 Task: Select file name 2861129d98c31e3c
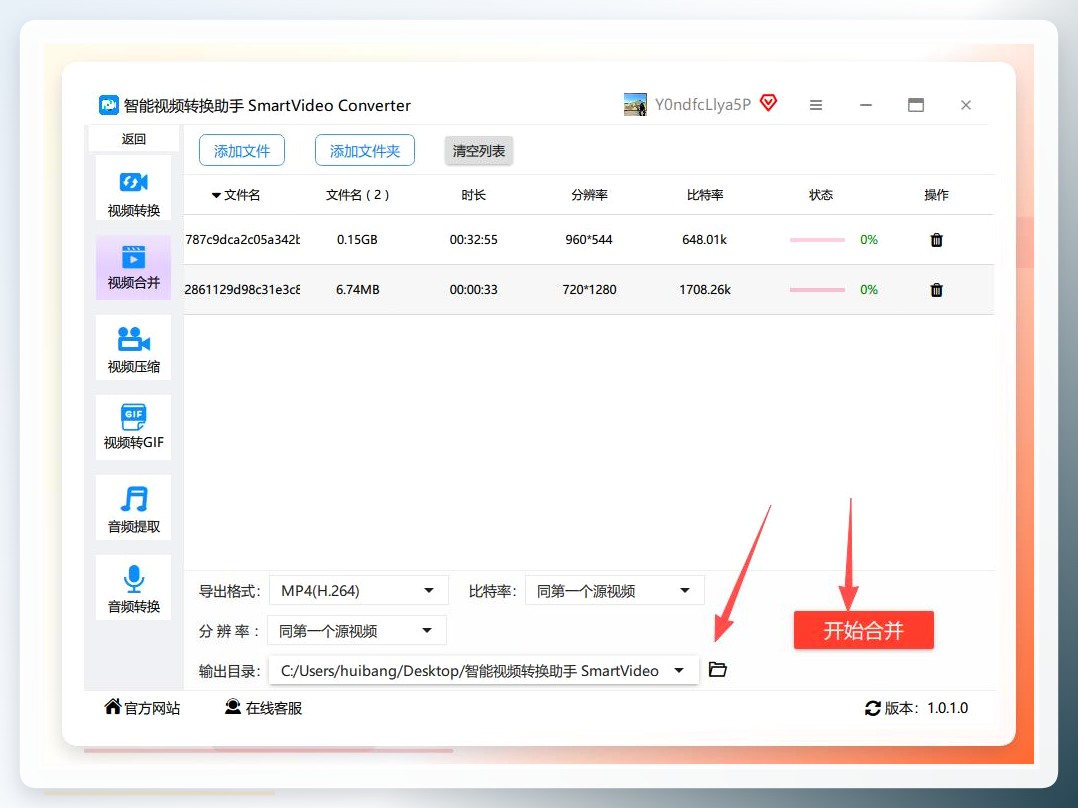[x=242, y=290]
